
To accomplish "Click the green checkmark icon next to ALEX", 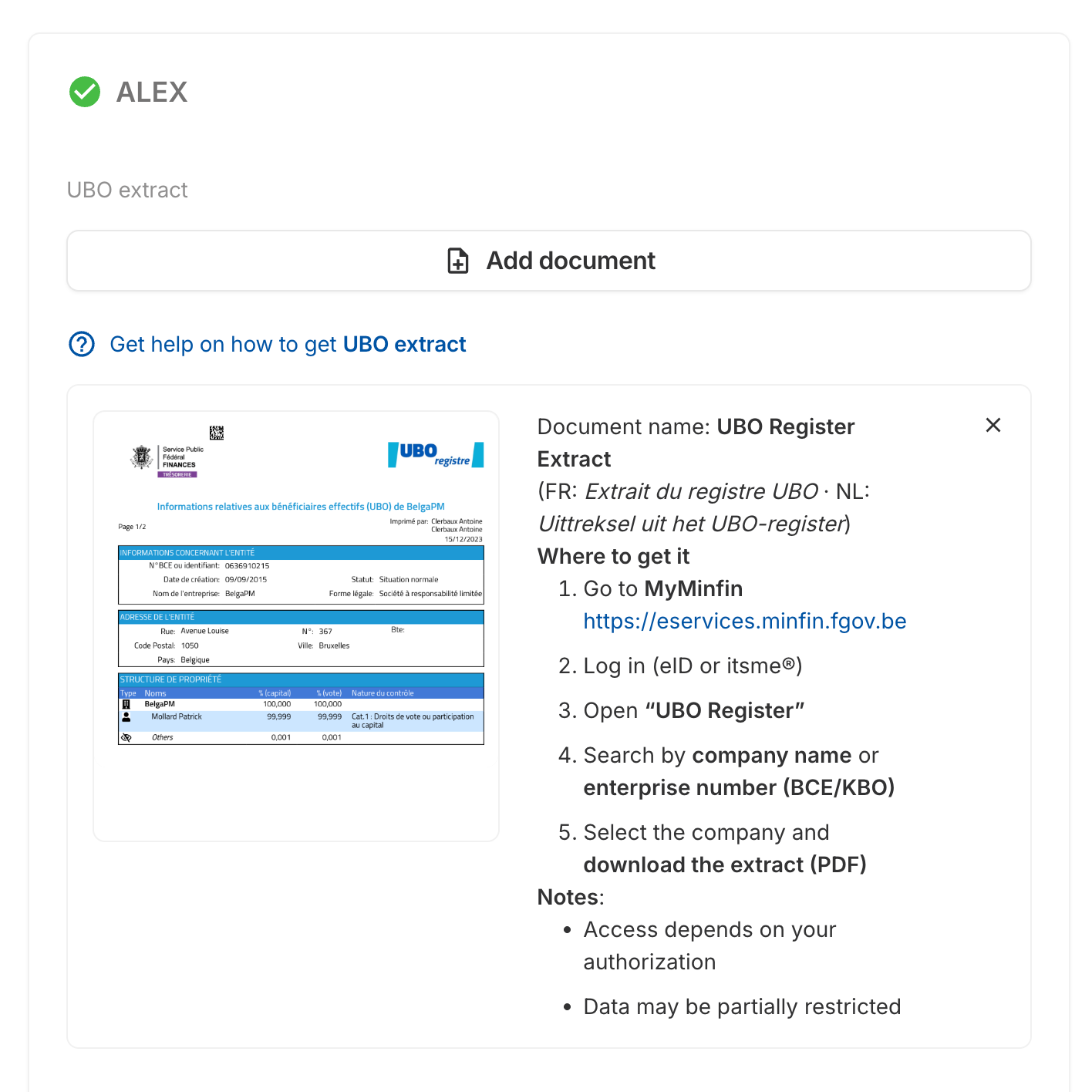I will (85, 92).
